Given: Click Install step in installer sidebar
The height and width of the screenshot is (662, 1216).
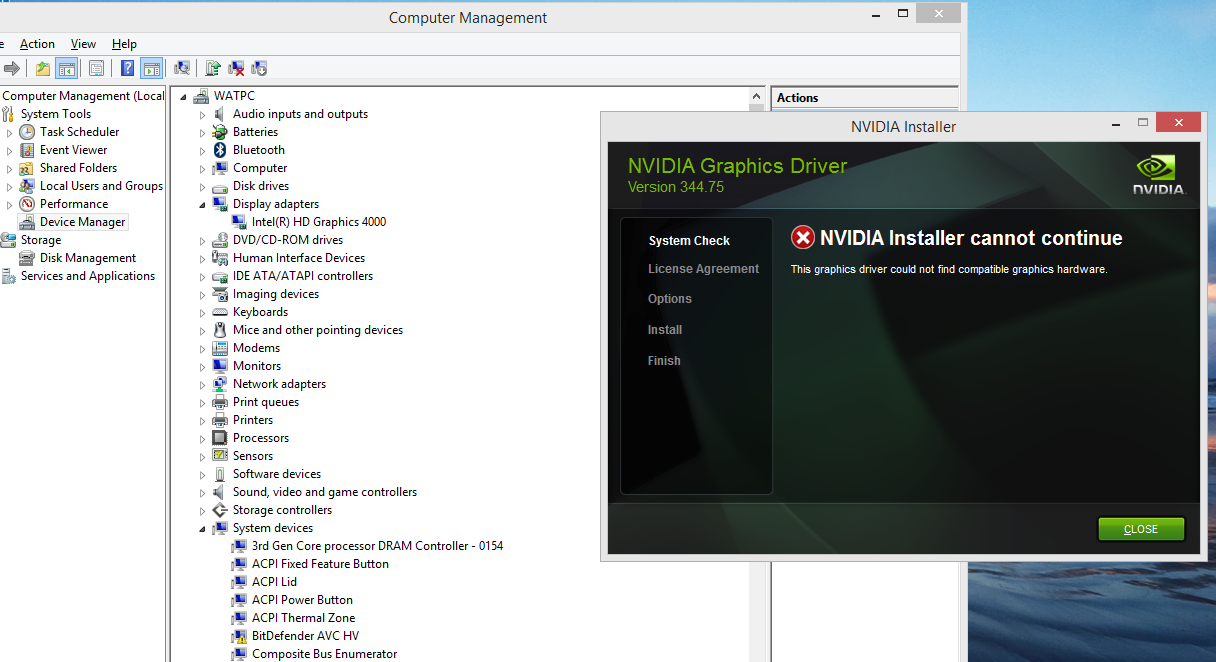Looking at the screenshot, I should (665, 330).
